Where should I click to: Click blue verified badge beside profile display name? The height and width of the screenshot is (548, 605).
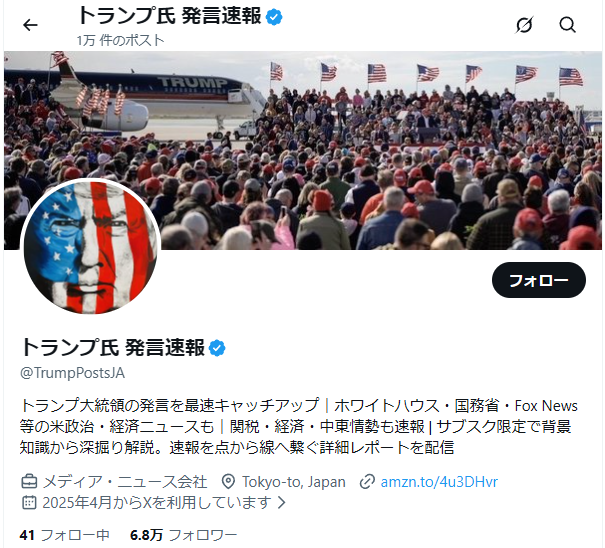[217, 348]
